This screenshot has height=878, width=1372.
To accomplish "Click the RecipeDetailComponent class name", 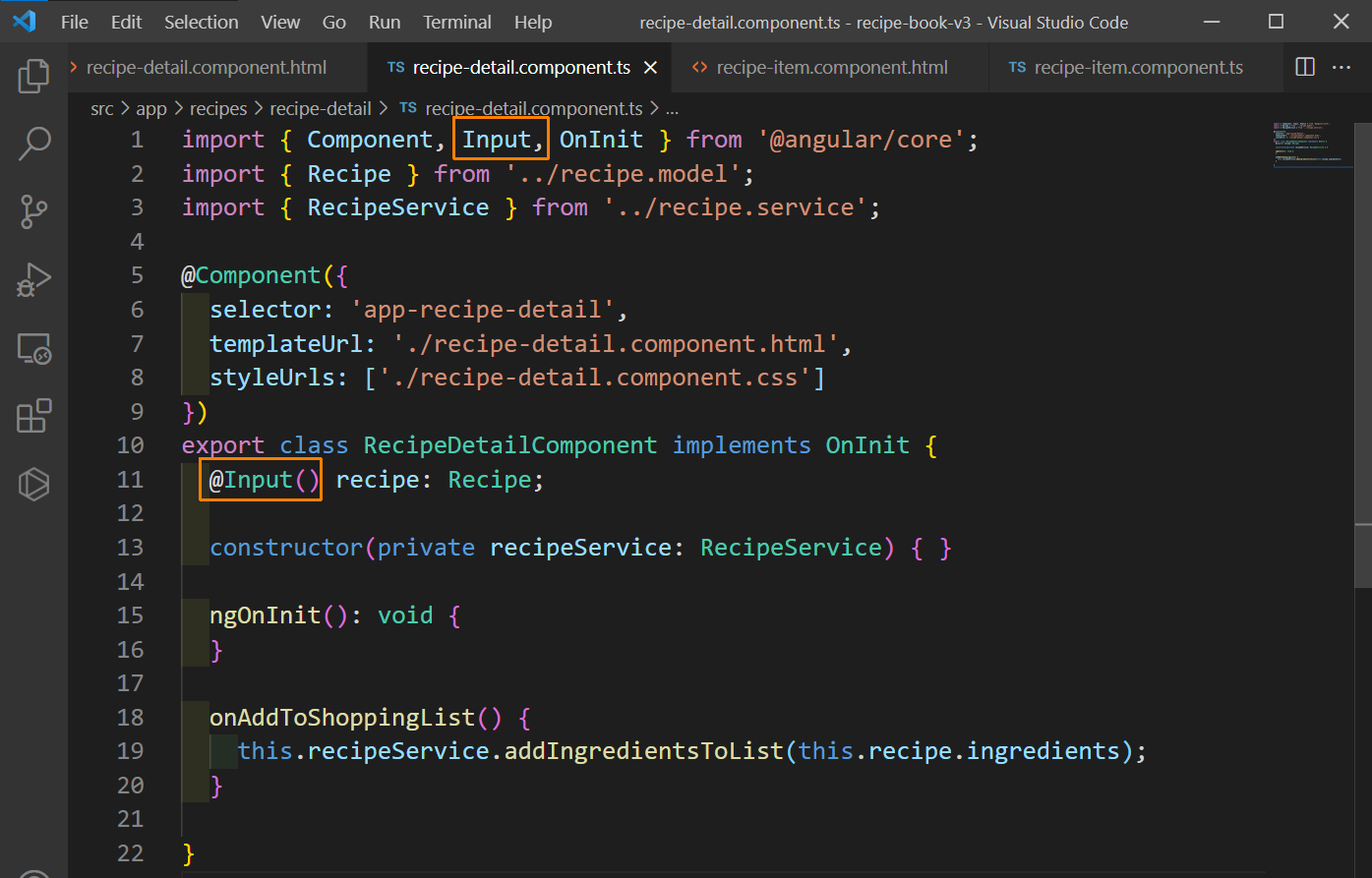I will click(x=510, y=445).
